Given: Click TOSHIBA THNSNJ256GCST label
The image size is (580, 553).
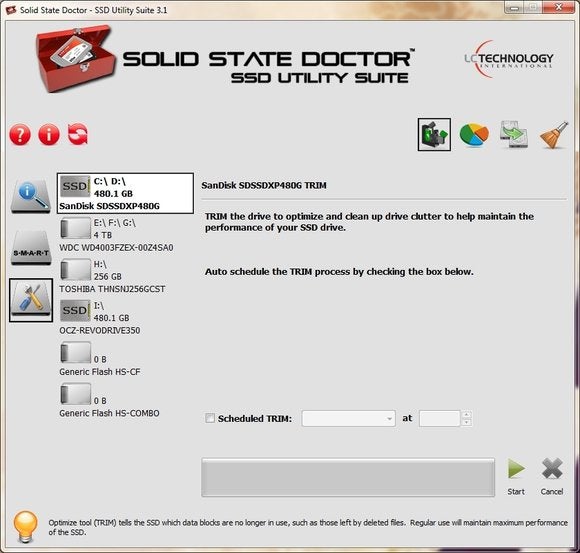Looking at the screenshot, I should pyautogui.click(x=112, y=289).
